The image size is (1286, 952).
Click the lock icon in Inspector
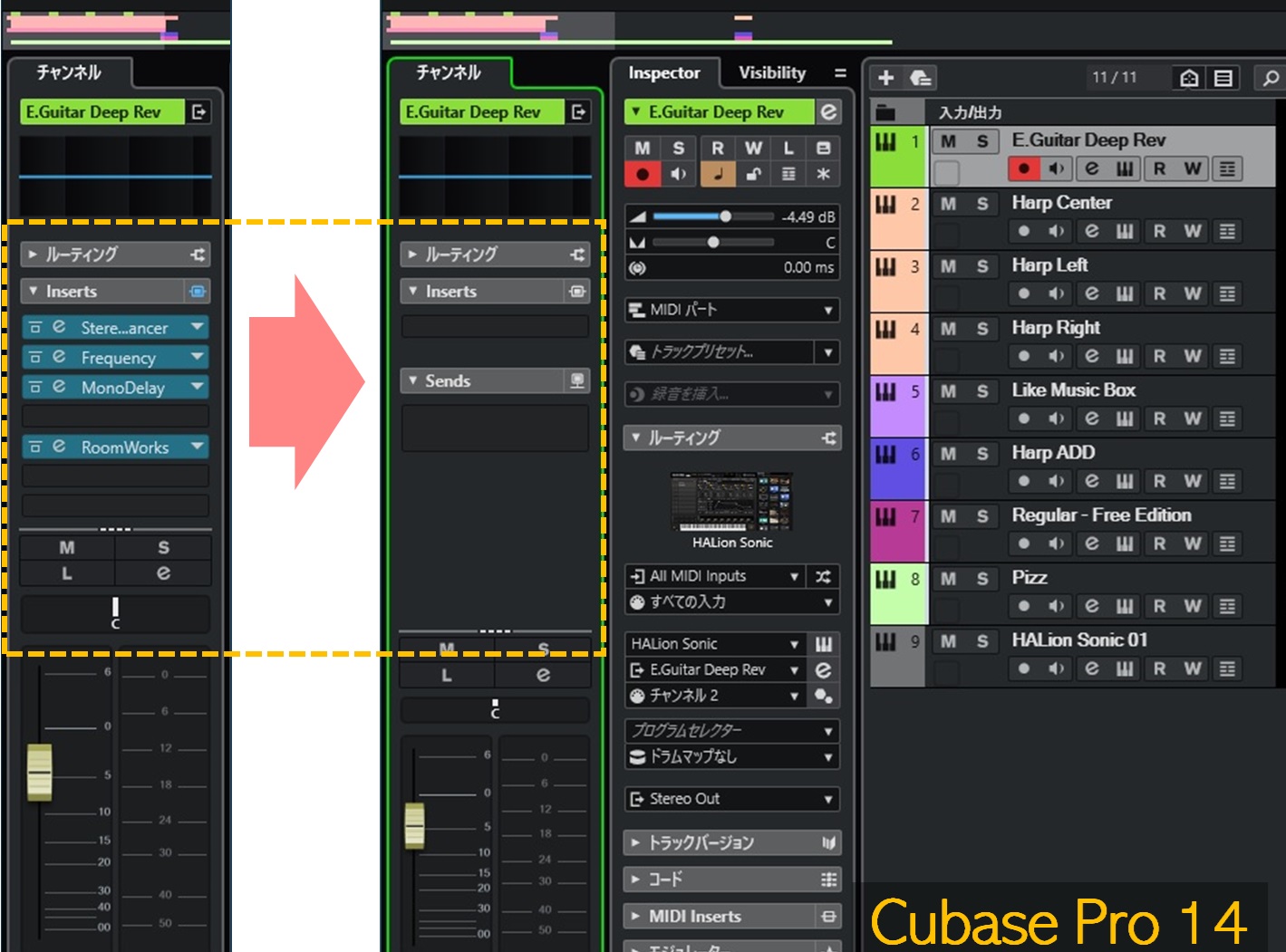coord(753,174)
